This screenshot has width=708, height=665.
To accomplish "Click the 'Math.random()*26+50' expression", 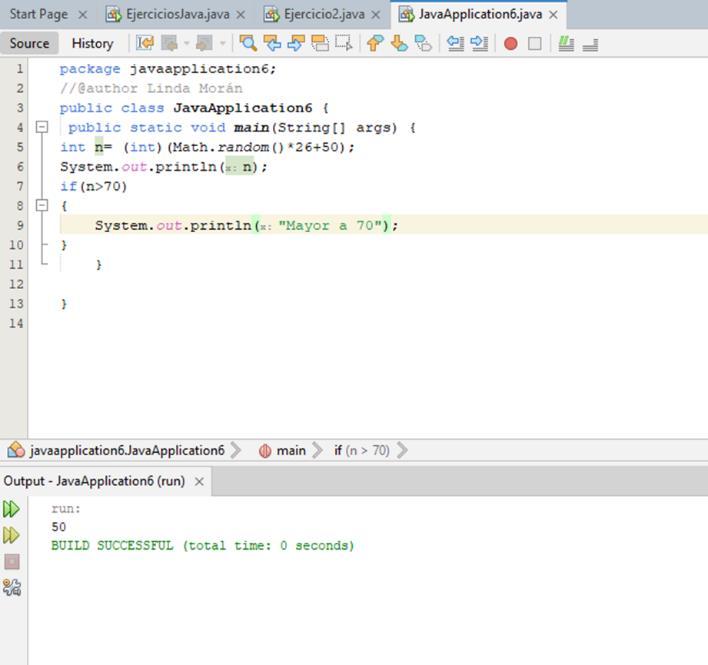I will 256,147.
